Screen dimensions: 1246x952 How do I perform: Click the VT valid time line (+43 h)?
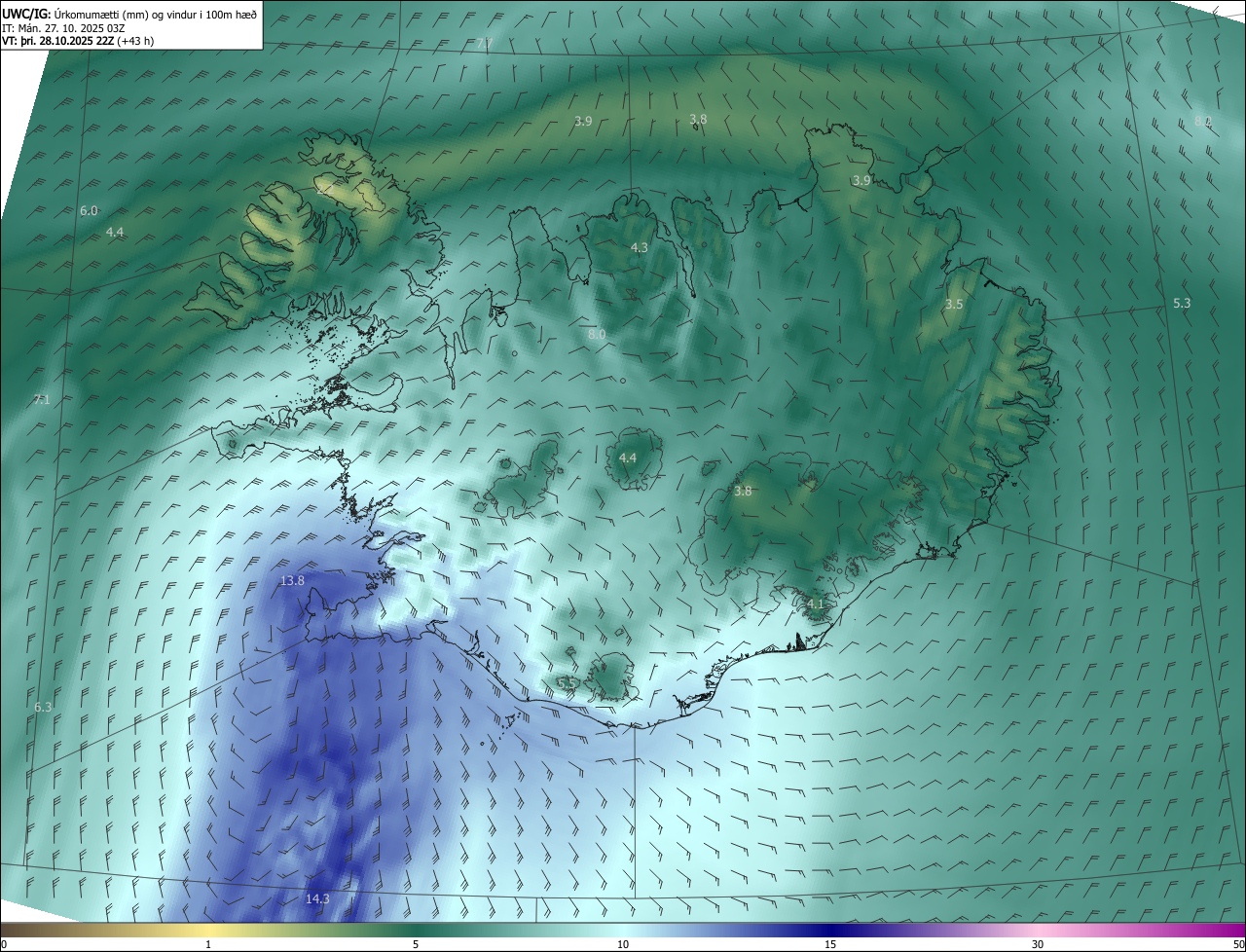click(78, 41)
